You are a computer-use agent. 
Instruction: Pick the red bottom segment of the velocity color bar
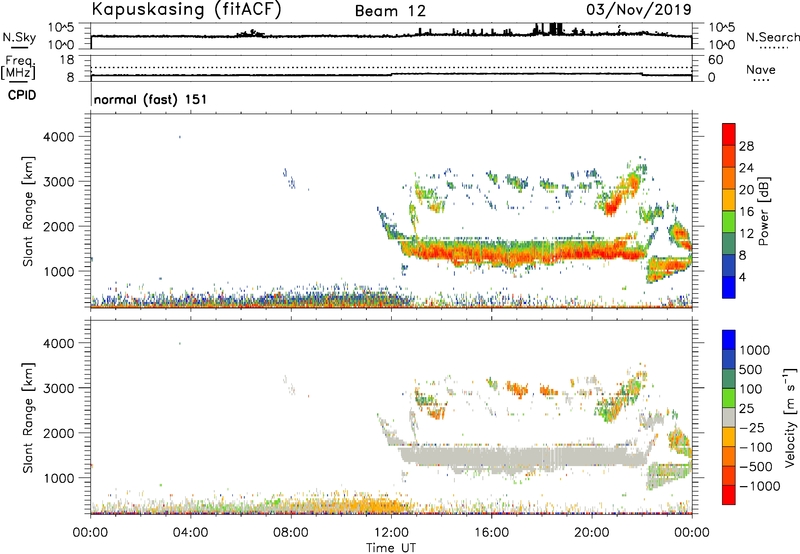click(729, 495)
